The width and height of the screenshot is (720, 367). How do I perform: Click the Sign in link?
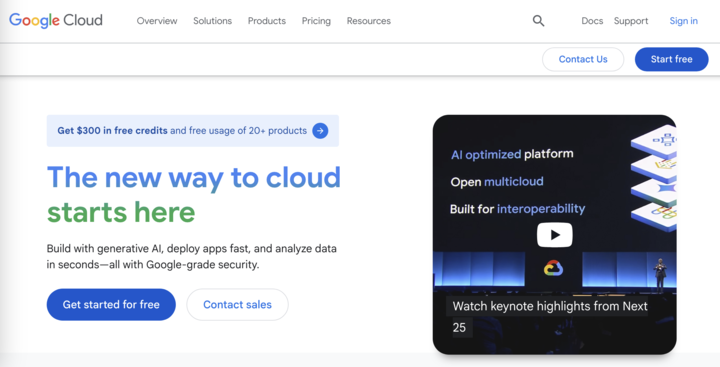click(683, 21)
